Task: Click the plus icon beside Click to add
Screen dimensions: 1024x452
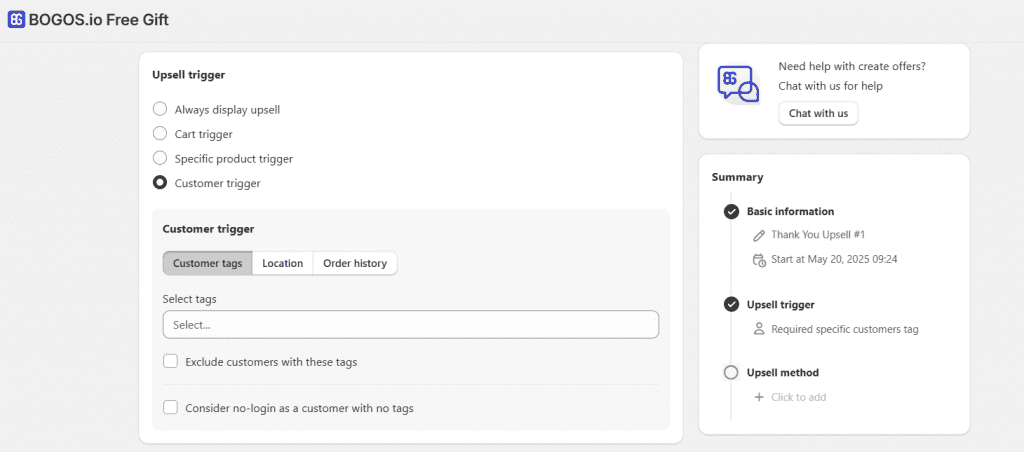Action: [759, 397]
